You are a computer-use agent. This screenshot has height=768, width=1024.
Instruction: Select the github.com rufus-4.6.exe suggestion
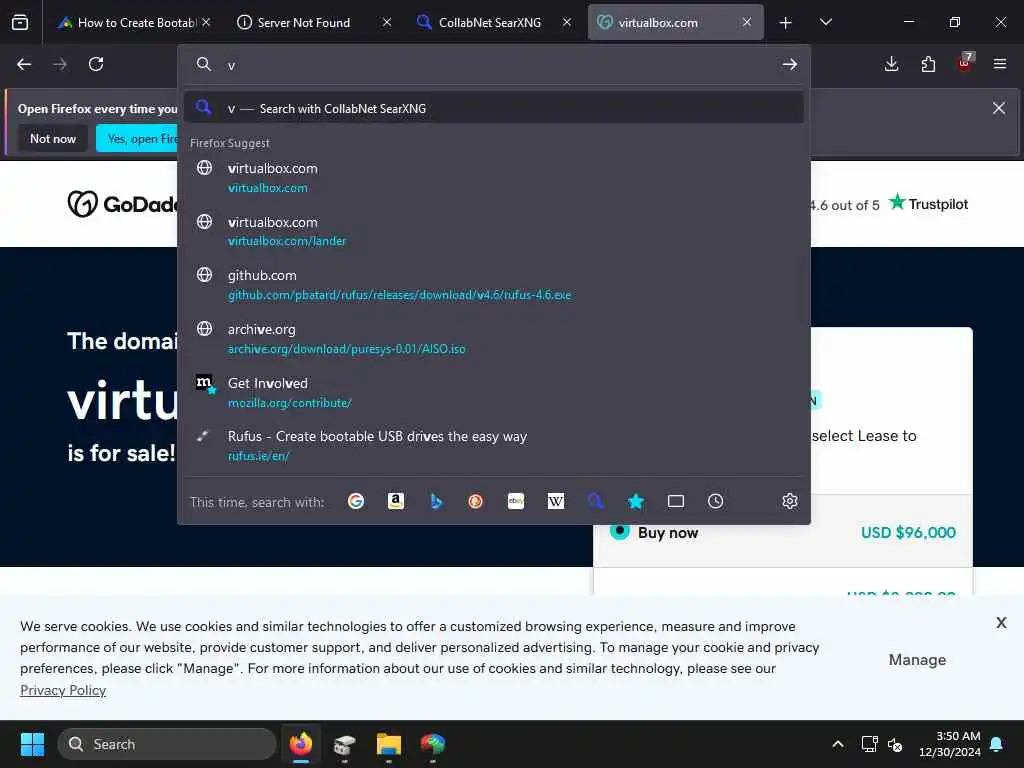click(x=494, y=285)
